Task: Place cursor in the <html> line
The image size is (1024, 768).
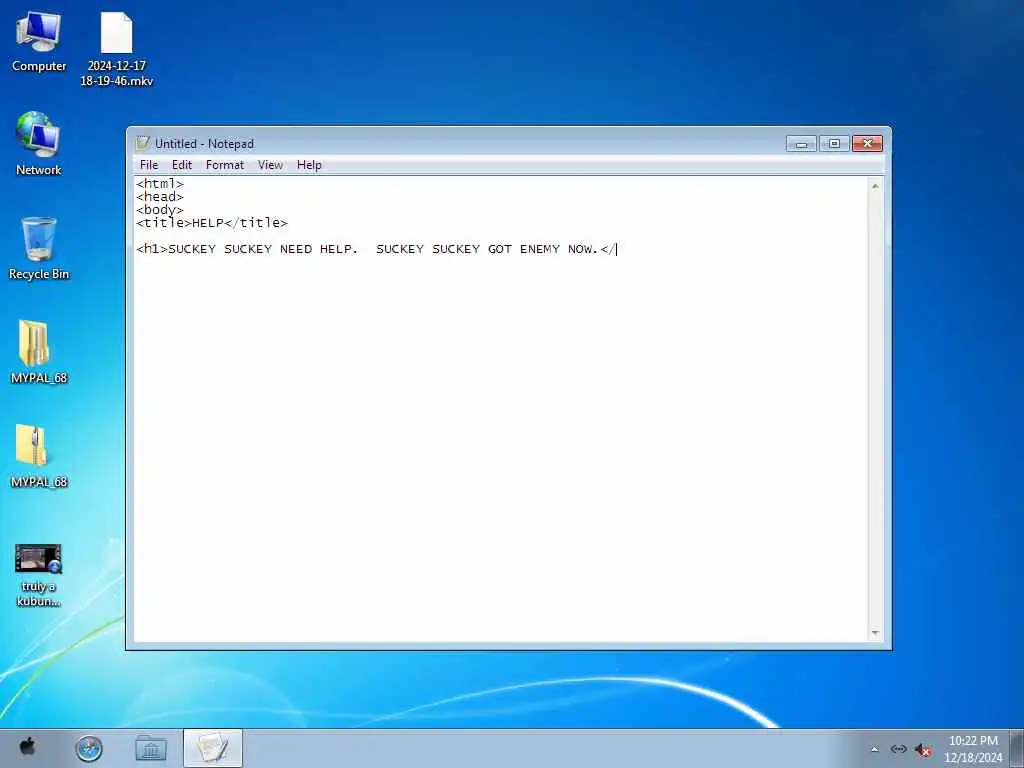Action: point(160,184)
